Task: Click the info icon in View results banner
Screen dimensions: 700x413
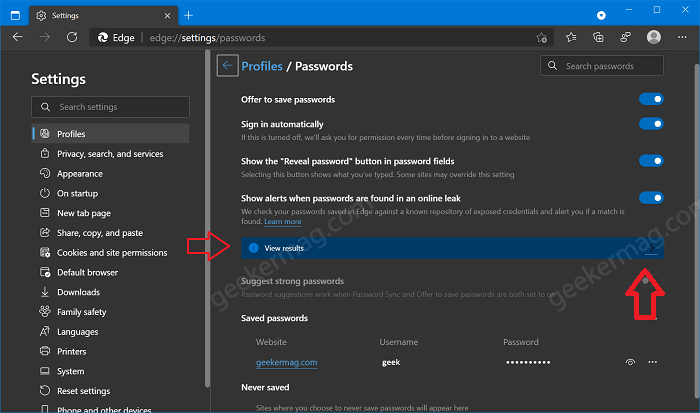Action: (254, 248)
